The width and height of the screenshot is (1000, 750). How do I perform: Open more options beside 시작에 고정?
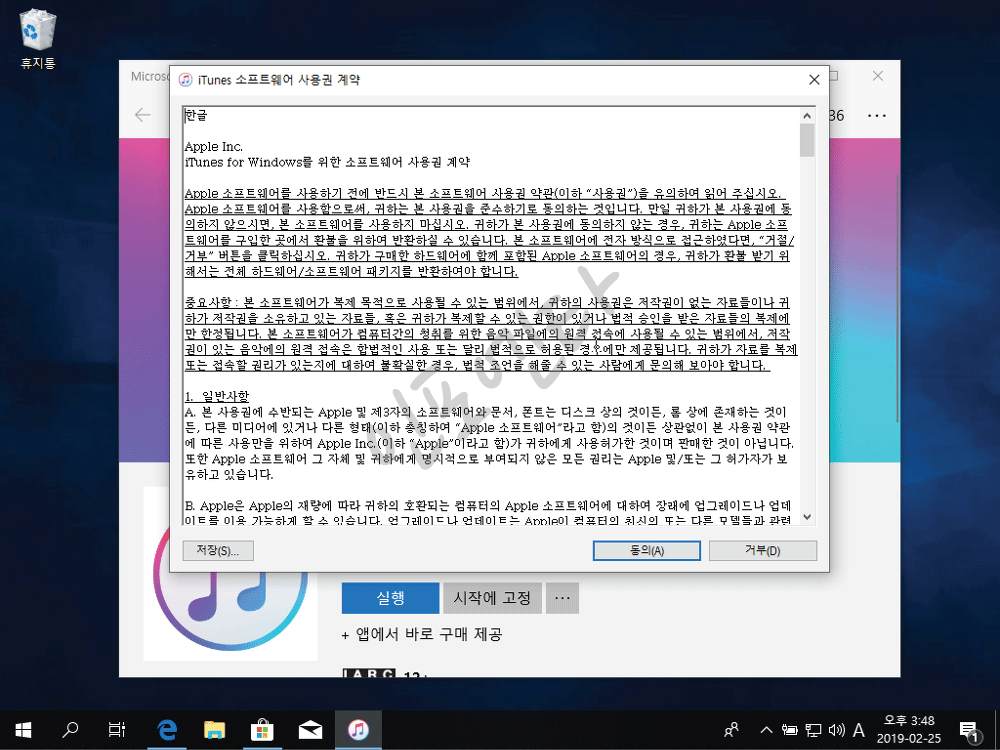(x=562, y=598)
